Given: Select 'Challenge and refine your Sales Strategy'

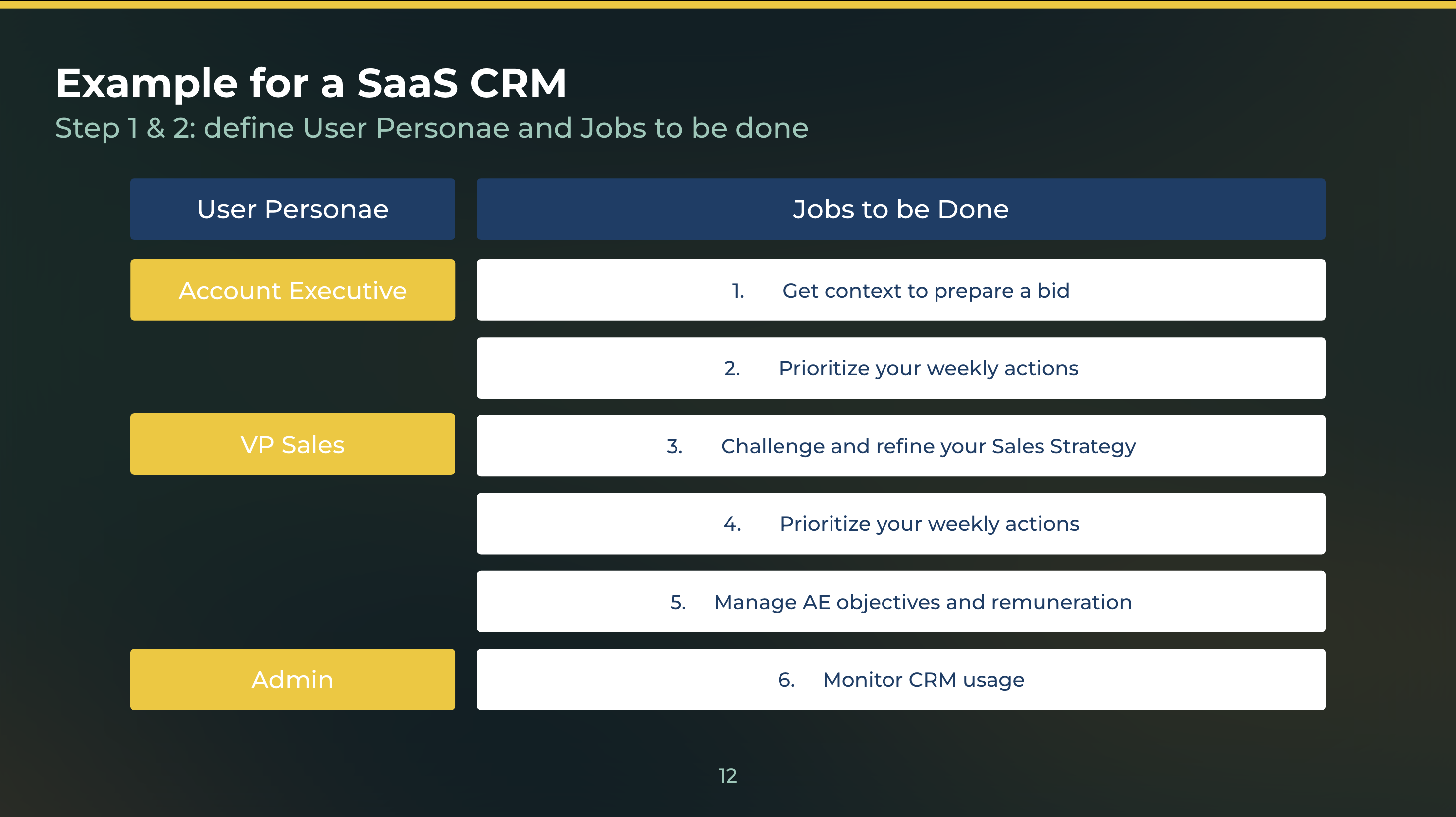Looking at the screenshot, I should tap(901, 445).
